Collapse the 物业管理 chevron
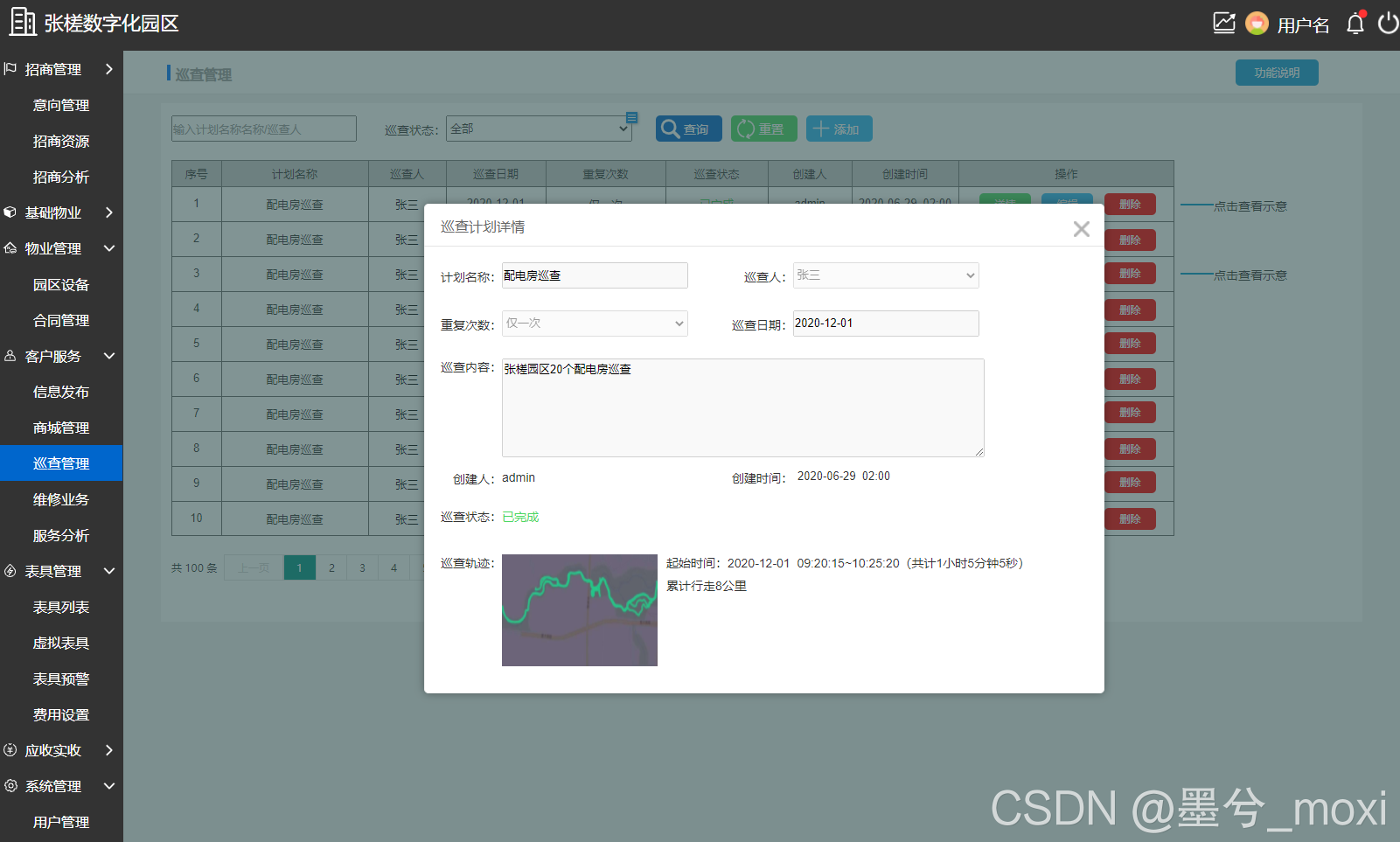This screenshot has height=842, width=1400. click(109, 248)
